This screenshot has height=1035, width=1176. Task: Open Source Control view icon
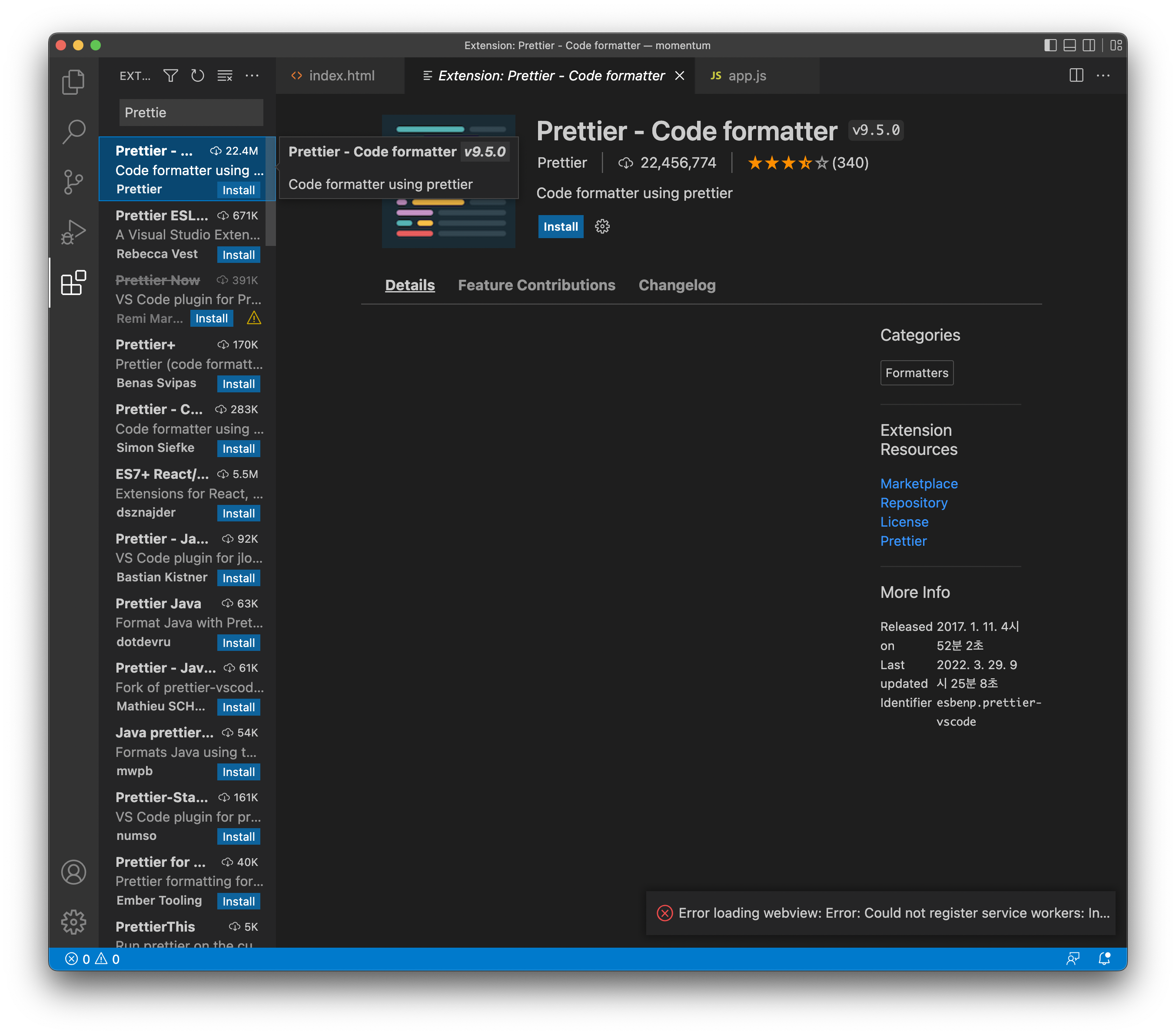pos(73,182)
